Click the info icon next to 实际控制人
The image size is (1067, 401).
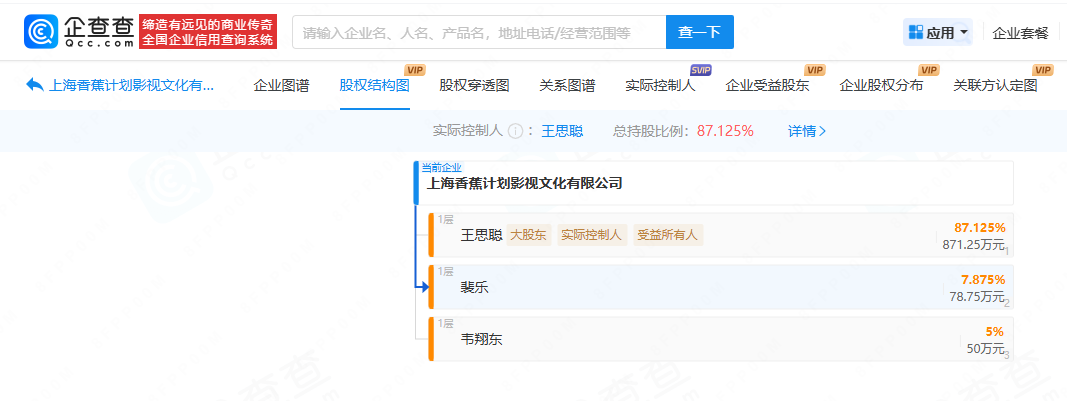click(x=515, y=131)
